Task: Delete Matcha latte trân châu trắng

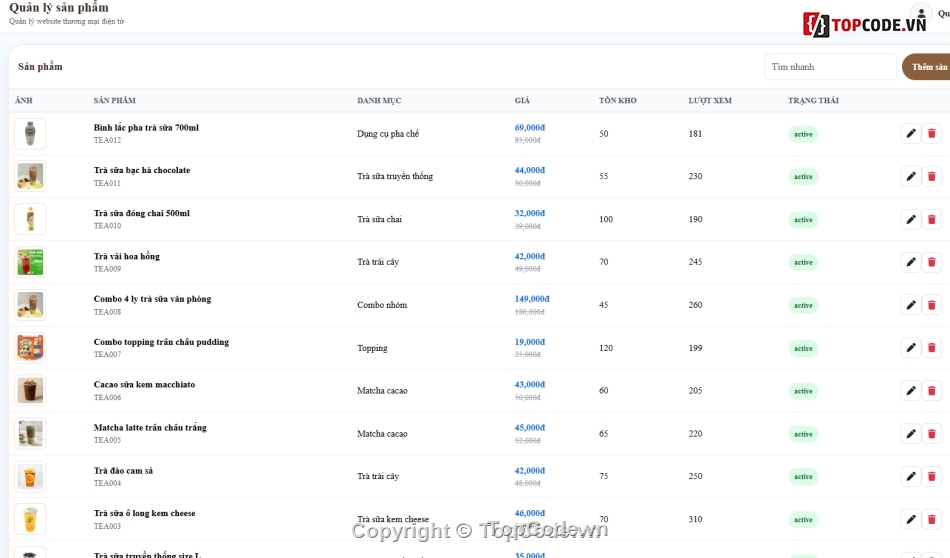Action: point(932,434)
